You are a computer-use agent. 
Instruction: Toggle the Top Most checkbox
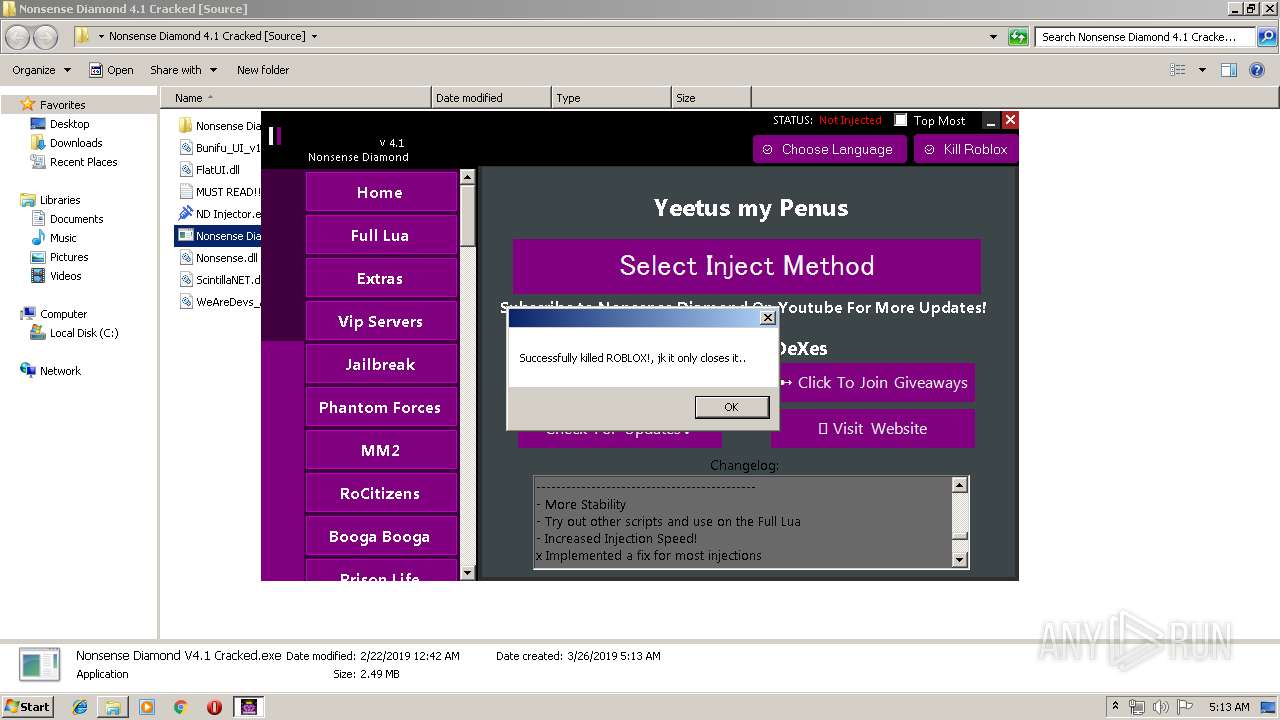(x=900, y=120)
